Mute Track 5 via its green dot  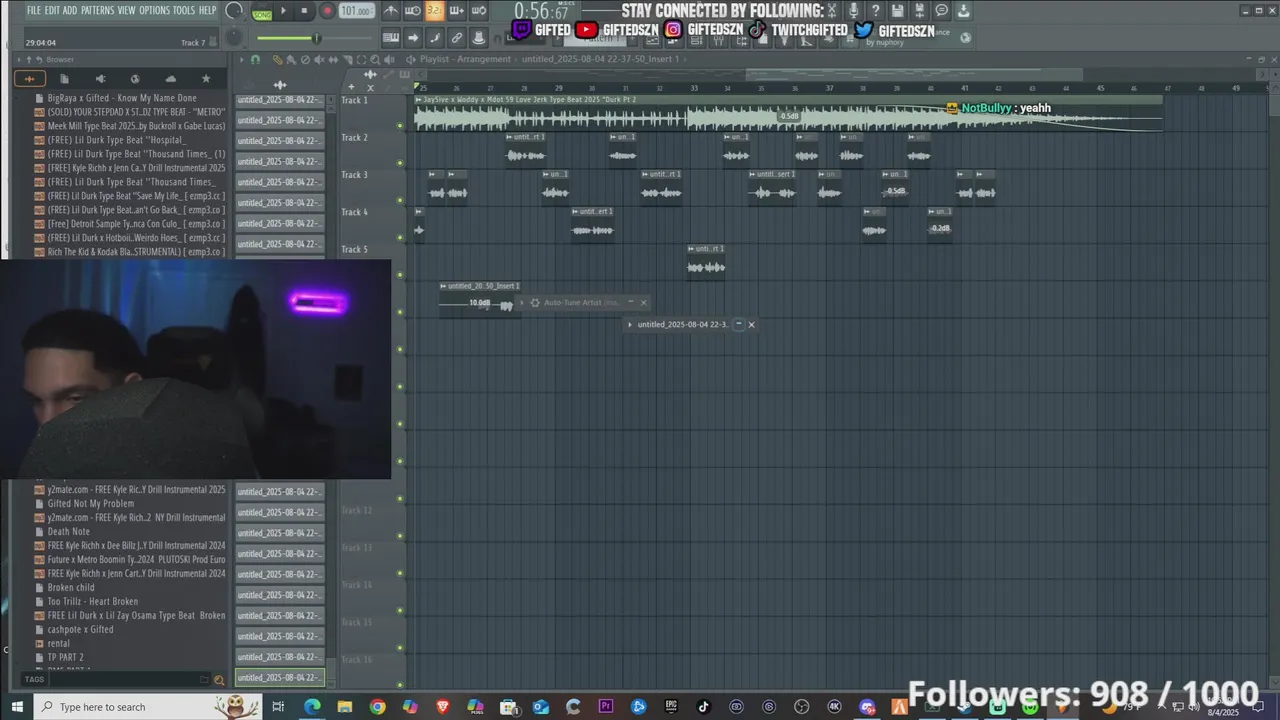click(400, 275)
